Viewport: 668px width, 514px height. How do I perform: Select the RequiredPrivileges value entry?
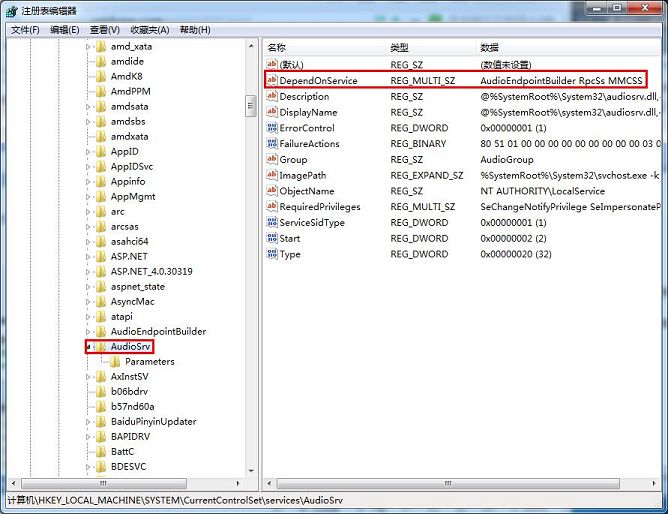point(319,206)
